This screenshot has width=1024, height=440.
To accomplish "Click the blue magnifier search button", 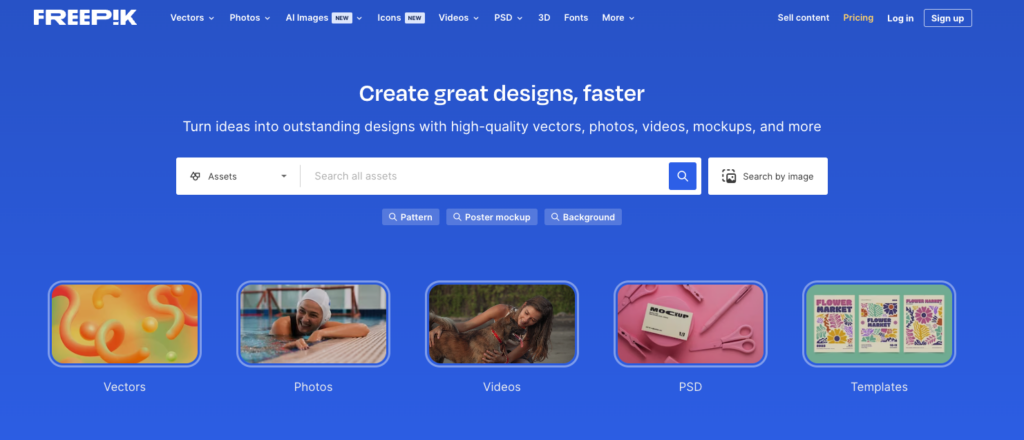I will [x=682, y=176].
